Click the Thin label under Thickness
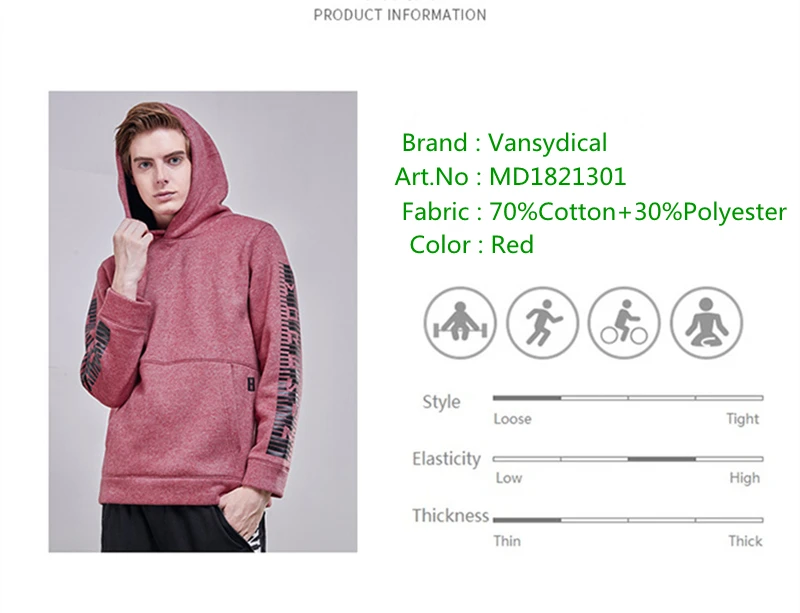 pos(507,541)
